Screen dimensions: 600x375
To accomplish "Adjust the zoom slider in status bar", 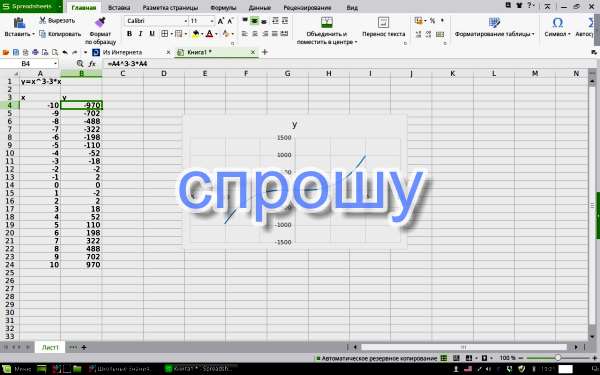I will coord(558,358).
